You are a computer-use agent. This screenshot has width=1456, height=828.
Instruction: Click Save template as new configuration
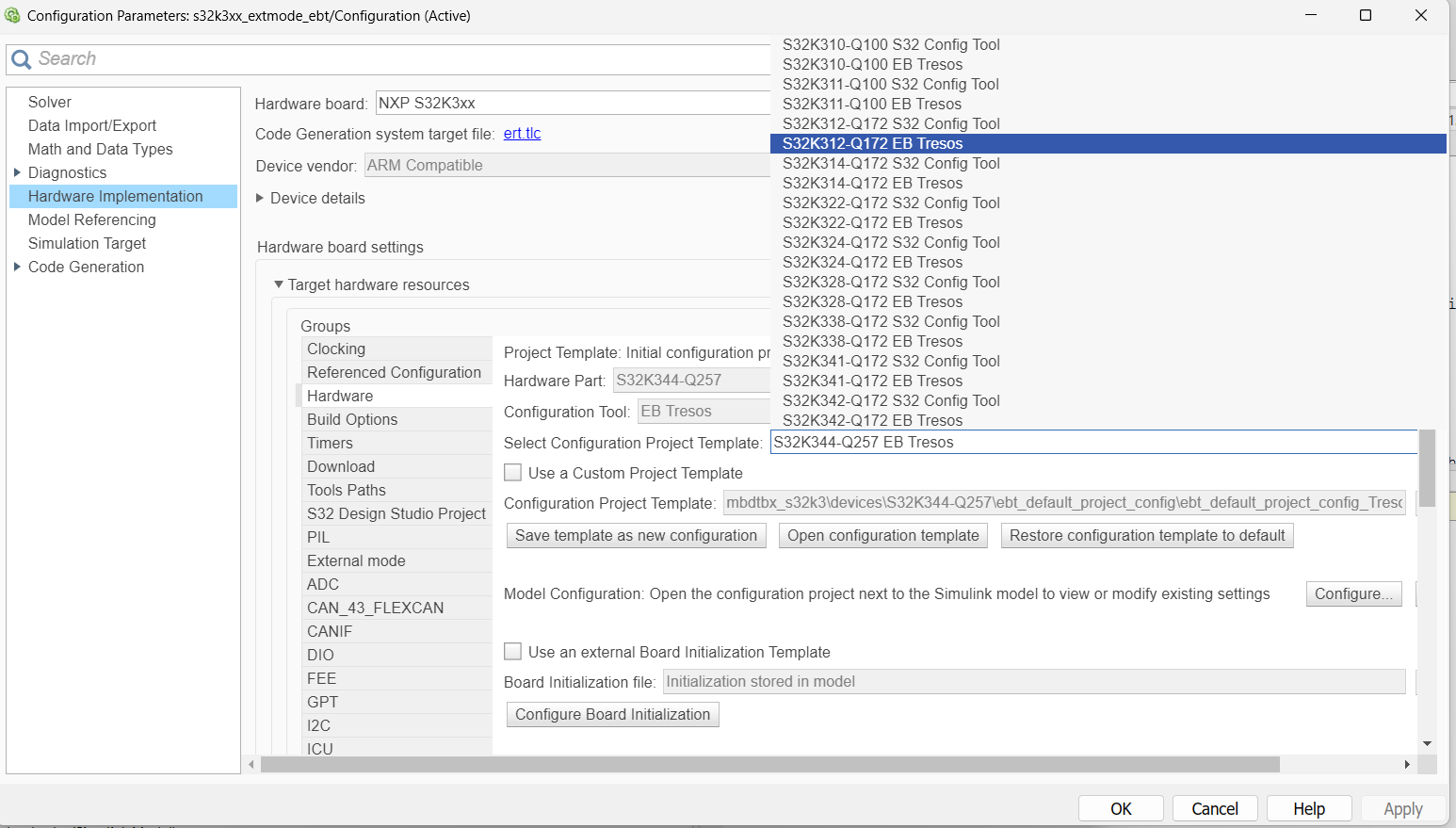click(x=636, y=535)
